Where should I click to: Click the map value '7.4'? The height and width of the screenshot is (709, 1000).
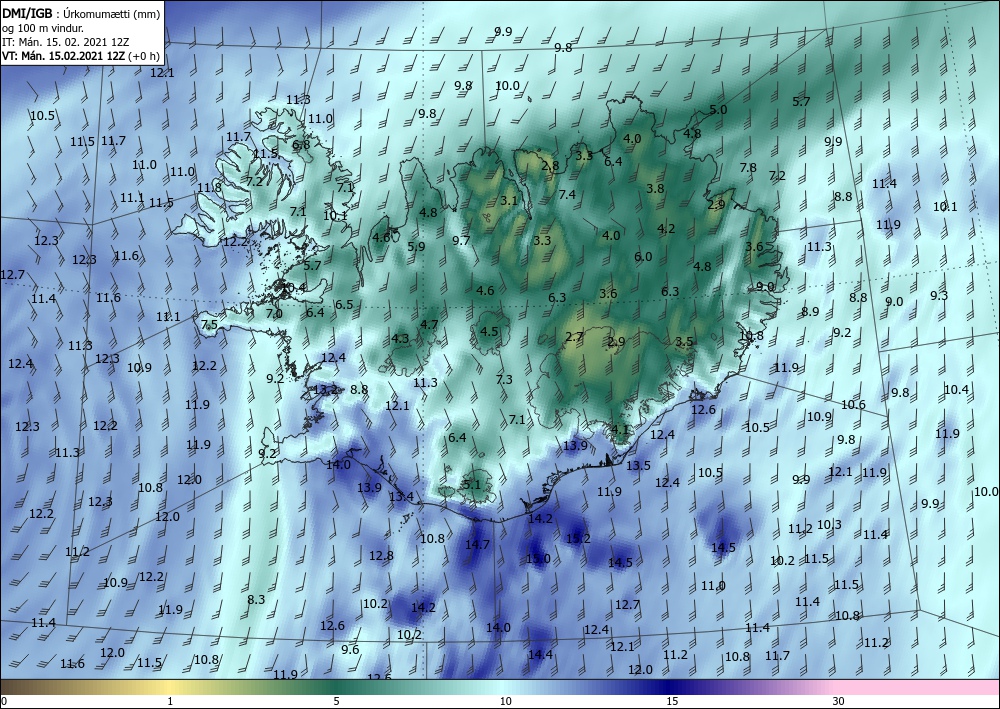tap(567, 194)
